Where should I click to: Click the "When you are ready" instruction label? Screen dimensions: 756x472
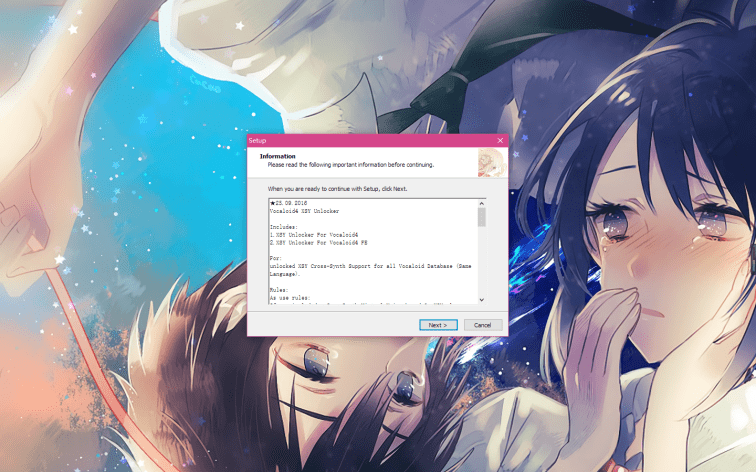point(337,188)
